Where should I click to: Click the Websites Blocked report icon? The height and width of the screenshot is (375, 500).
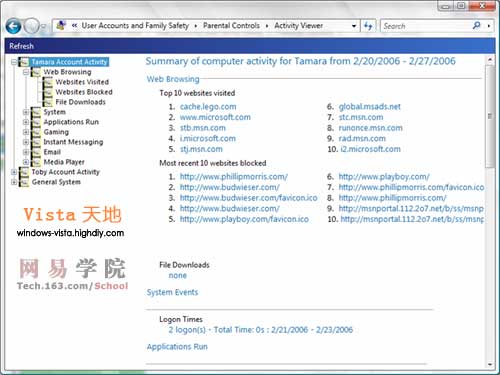pyautogui.click(x=48, y=92)
